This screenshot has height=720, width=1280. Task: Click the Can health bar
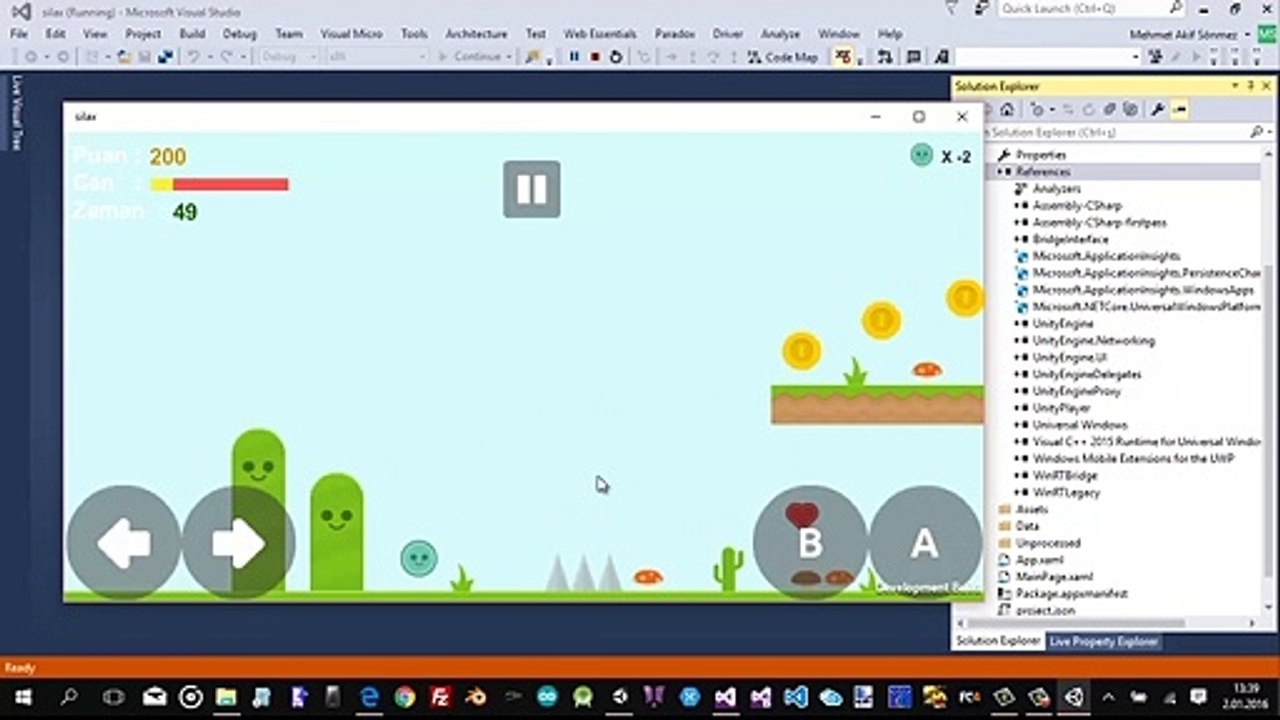coord(219,184)
